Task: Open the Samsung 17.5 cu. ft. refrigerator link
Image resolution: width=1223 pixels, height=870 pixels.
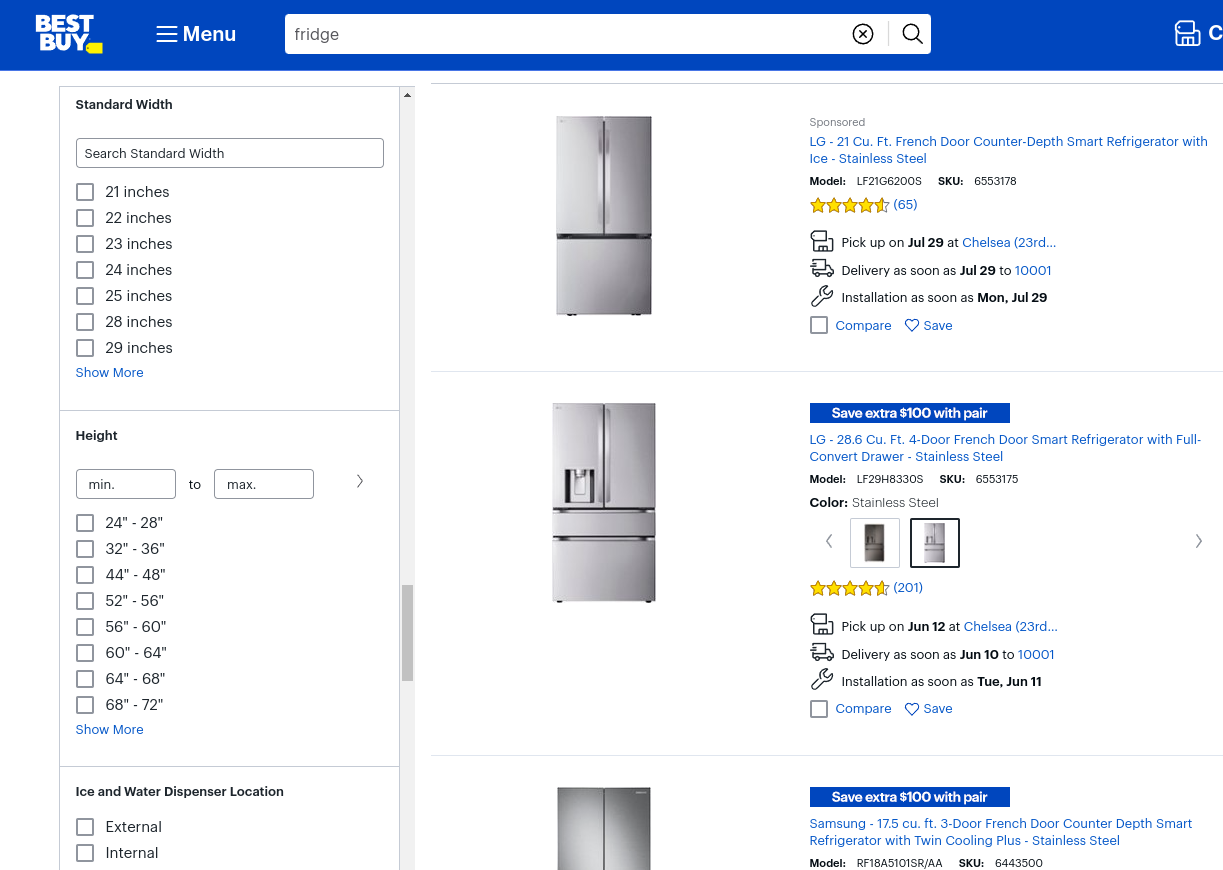Action: [1000, 832]
